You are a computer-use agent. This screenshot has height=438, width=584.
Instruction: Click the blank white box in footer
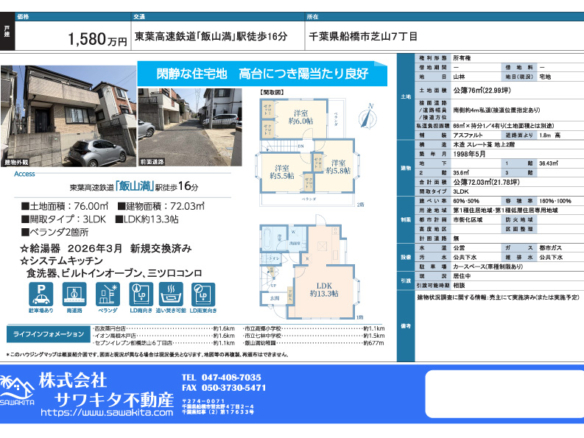pos(504,394)
